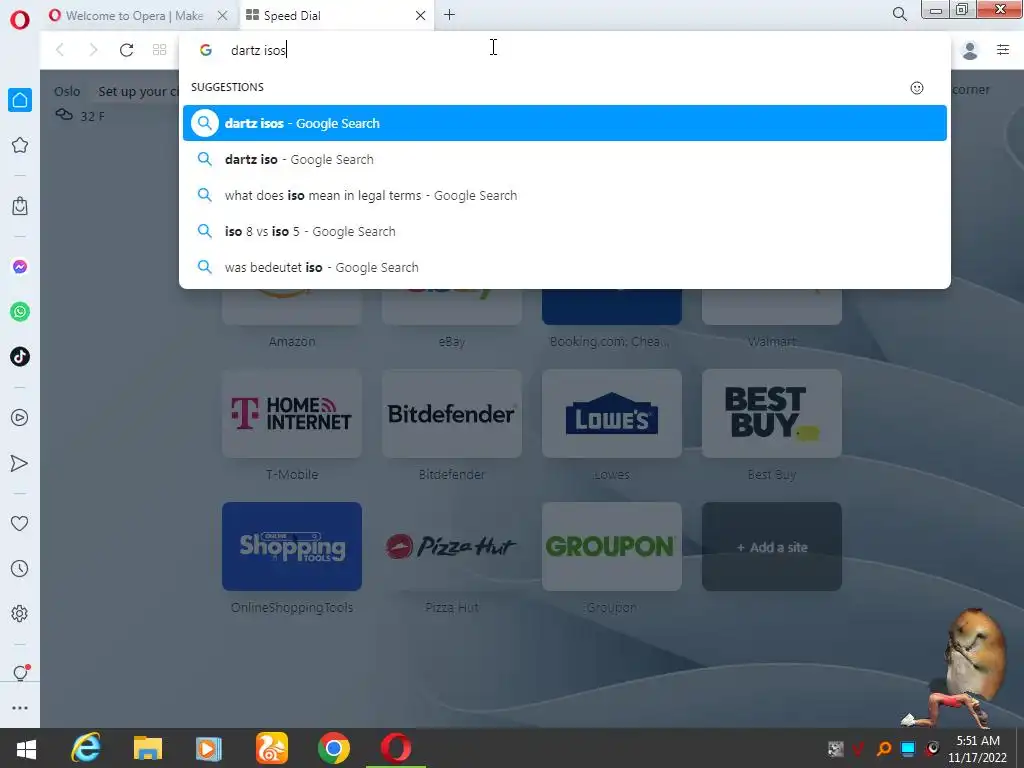The image size is (1024, 768).
Task: Open the Player sidebar icon
Action: tap(20, 417)
